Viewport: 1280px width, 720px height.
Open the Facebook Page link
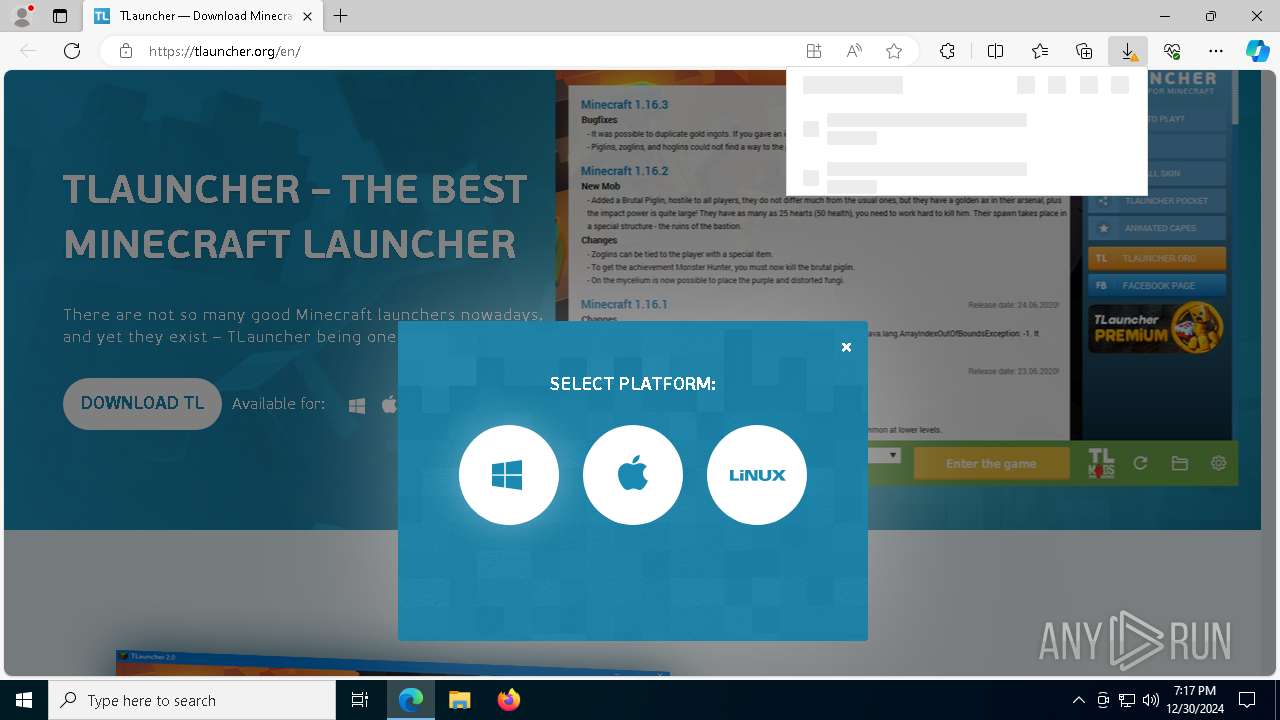click(x=1157, y=285)
